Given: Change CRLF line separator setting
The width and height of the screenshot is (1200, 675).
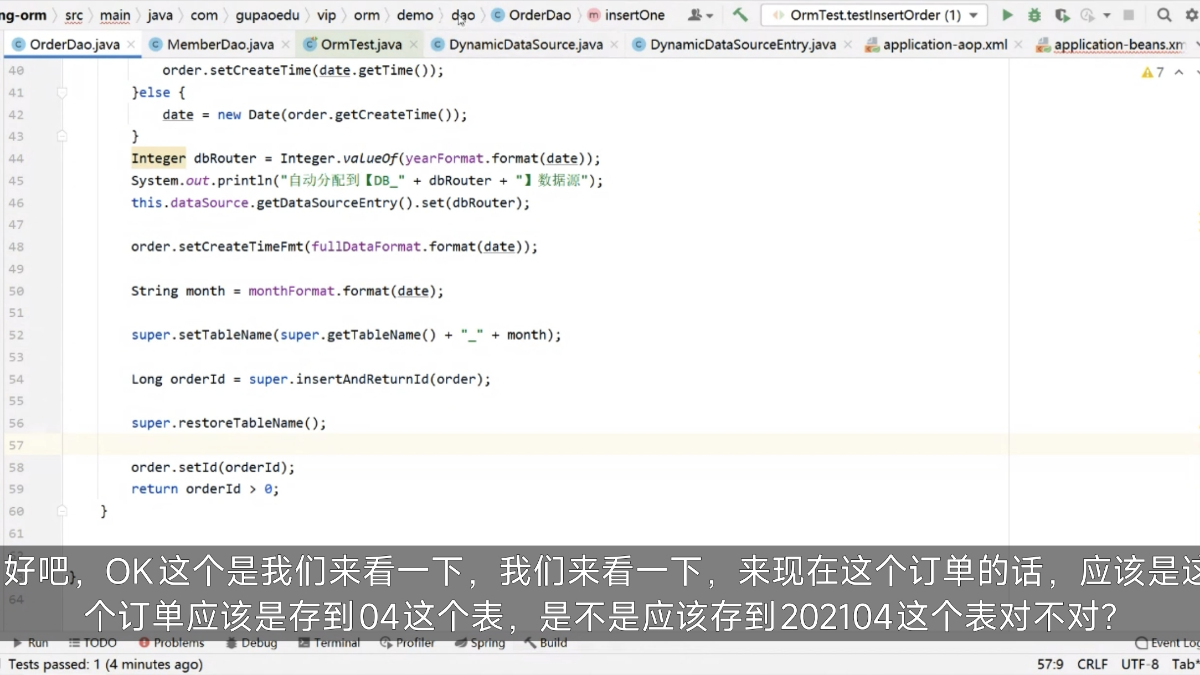Looking at the screenshot, I should coord(1092,664).
